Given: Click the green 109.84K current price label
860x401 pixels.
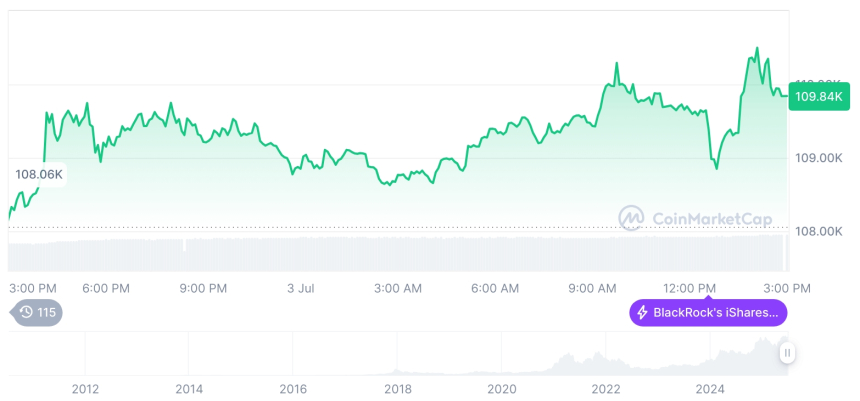Looking at the screenshot, I should 819,97.
